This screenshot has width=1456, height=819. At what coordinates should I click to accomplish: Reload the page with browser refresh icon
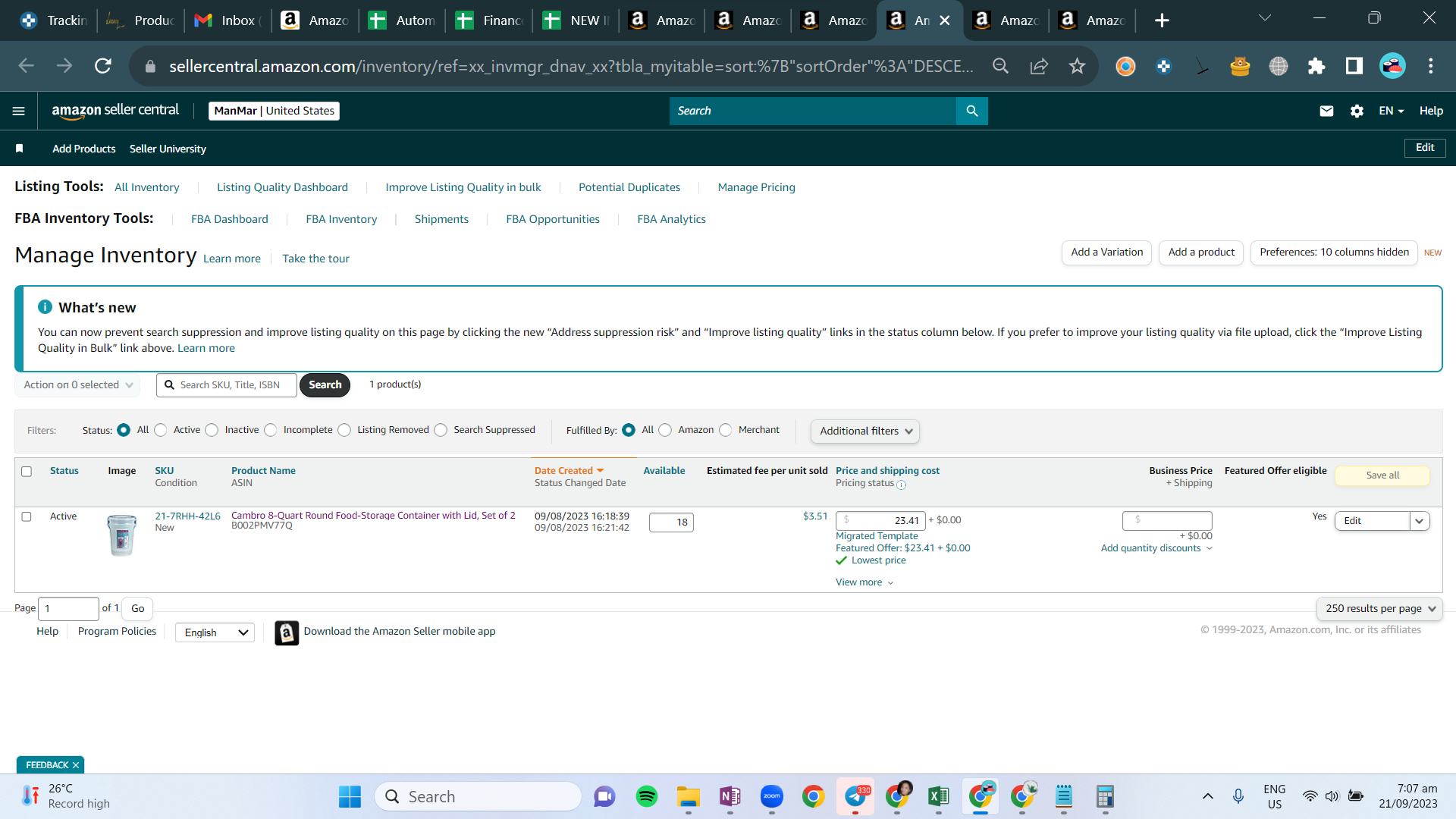click(103, 66)
